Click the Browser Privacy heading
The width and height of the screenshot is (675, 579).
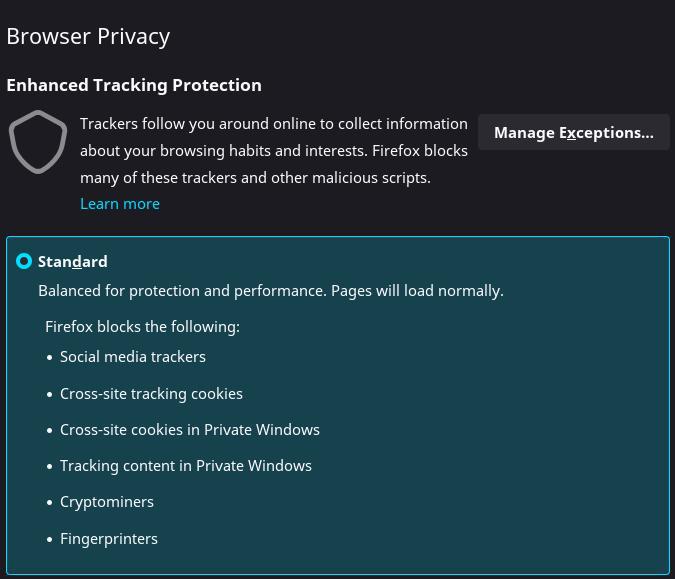click(x=88, y=36)
